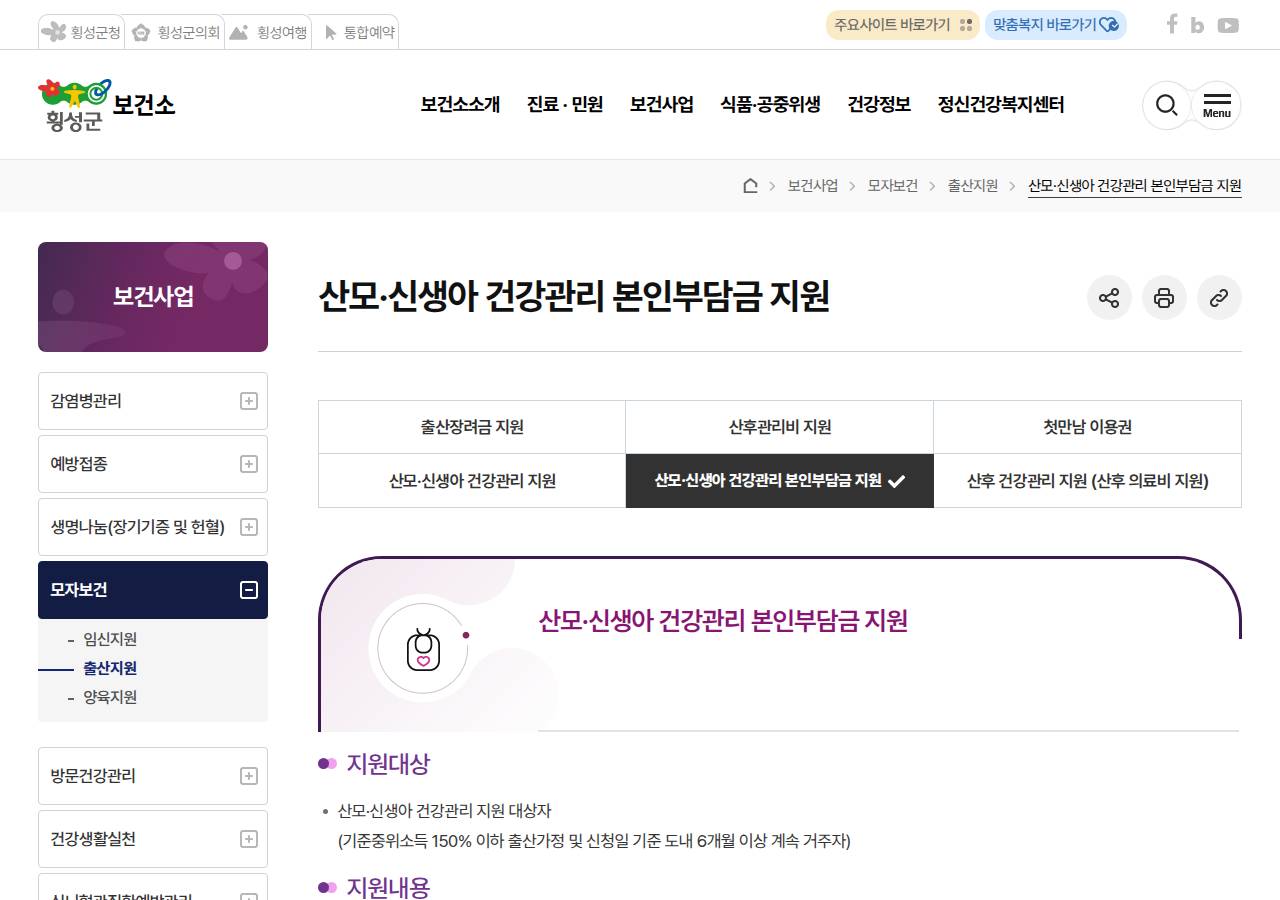Open 정신건강복지센터 main menu
The width and height of the screenshot is (1280, 900).
(x=1001, y=104)
